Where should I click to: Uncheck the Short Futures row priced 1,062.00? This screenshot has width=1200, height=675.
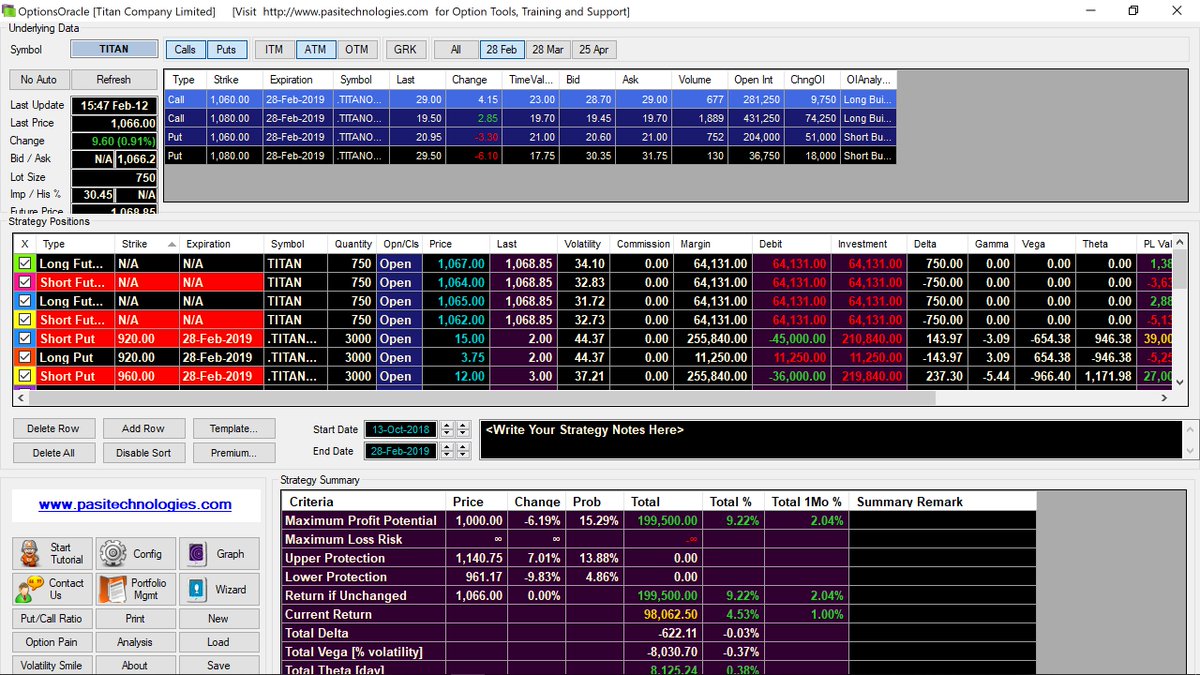coord(25,320)
